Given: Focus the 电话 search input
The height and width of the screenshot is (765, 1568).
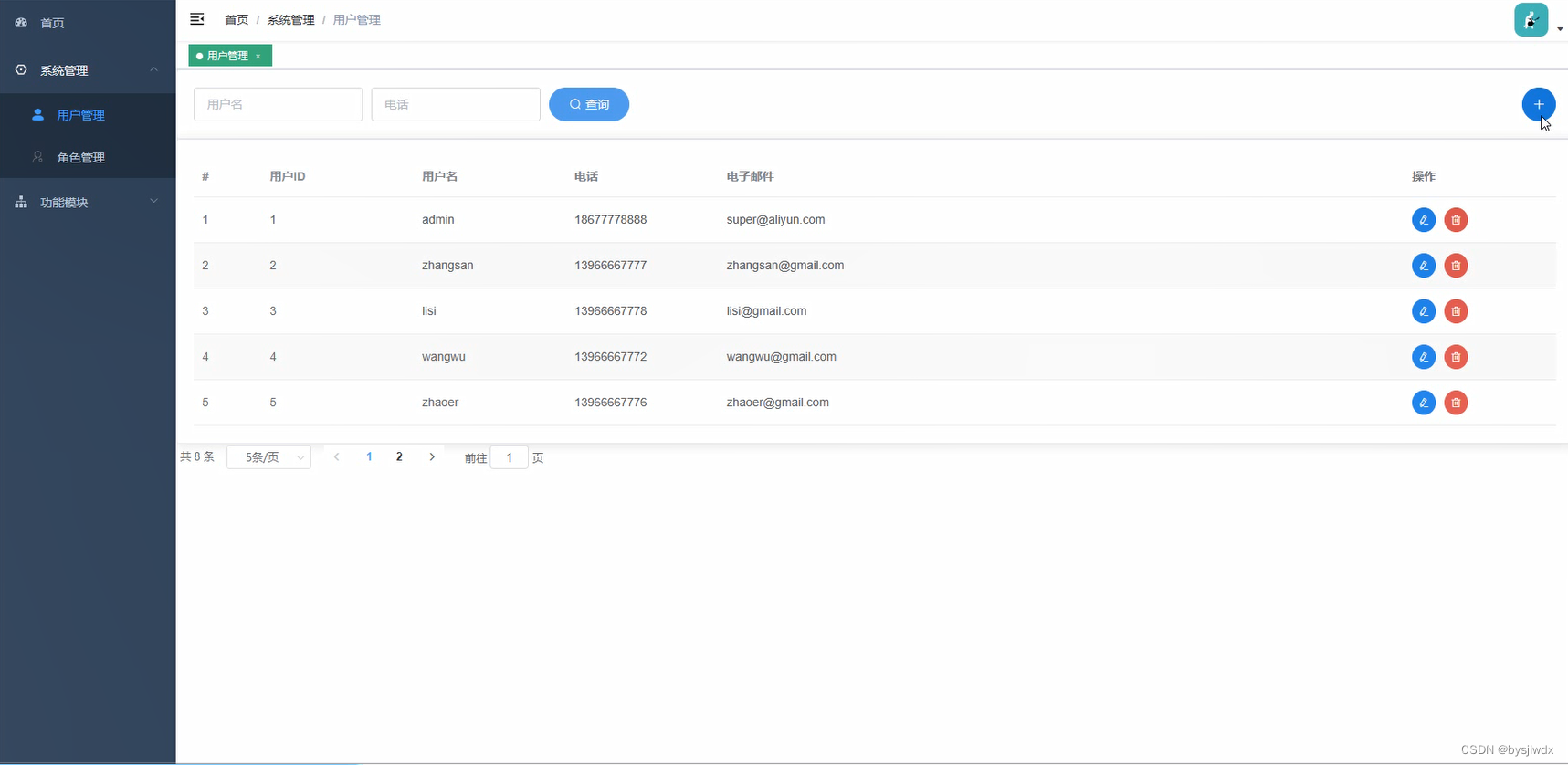Looking at the screenshot, I should pyautogui.click(x=456, y=104).
